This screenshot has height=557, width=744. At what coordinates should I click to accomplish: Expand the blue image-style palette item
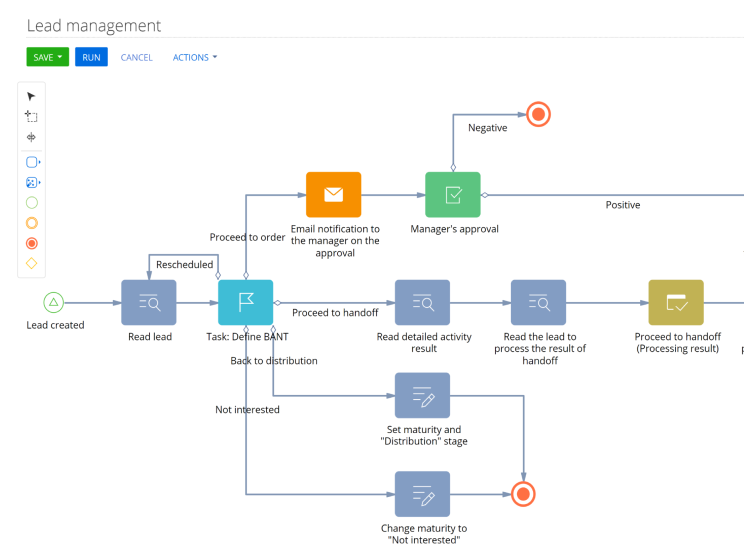point(32,183)
